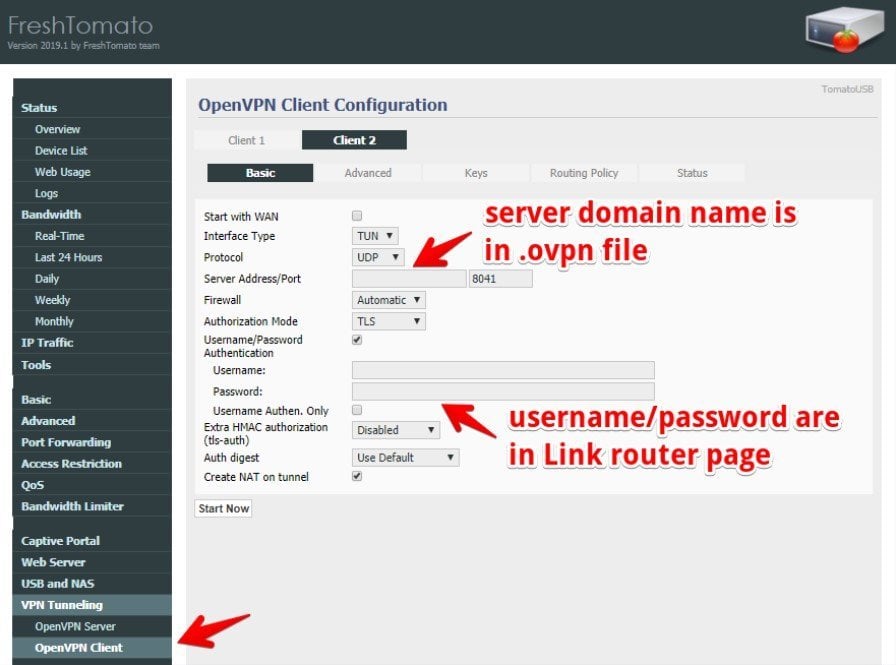Open Access Restriction in the sidebar
Viewport: 896px width, 665px height.
[x=92, y=463]
